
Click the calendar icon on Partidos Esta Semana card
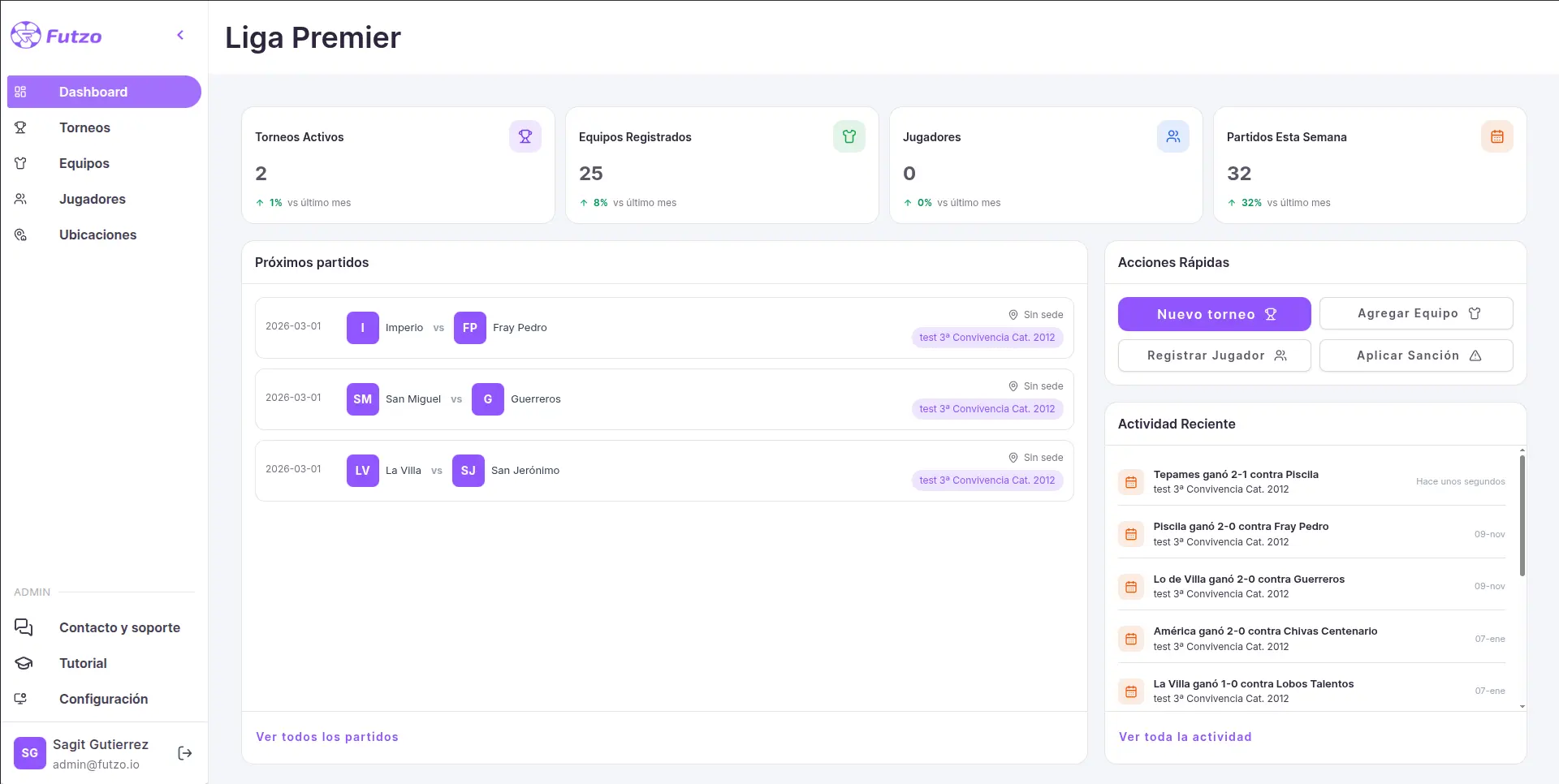(x=1497, y=136)
